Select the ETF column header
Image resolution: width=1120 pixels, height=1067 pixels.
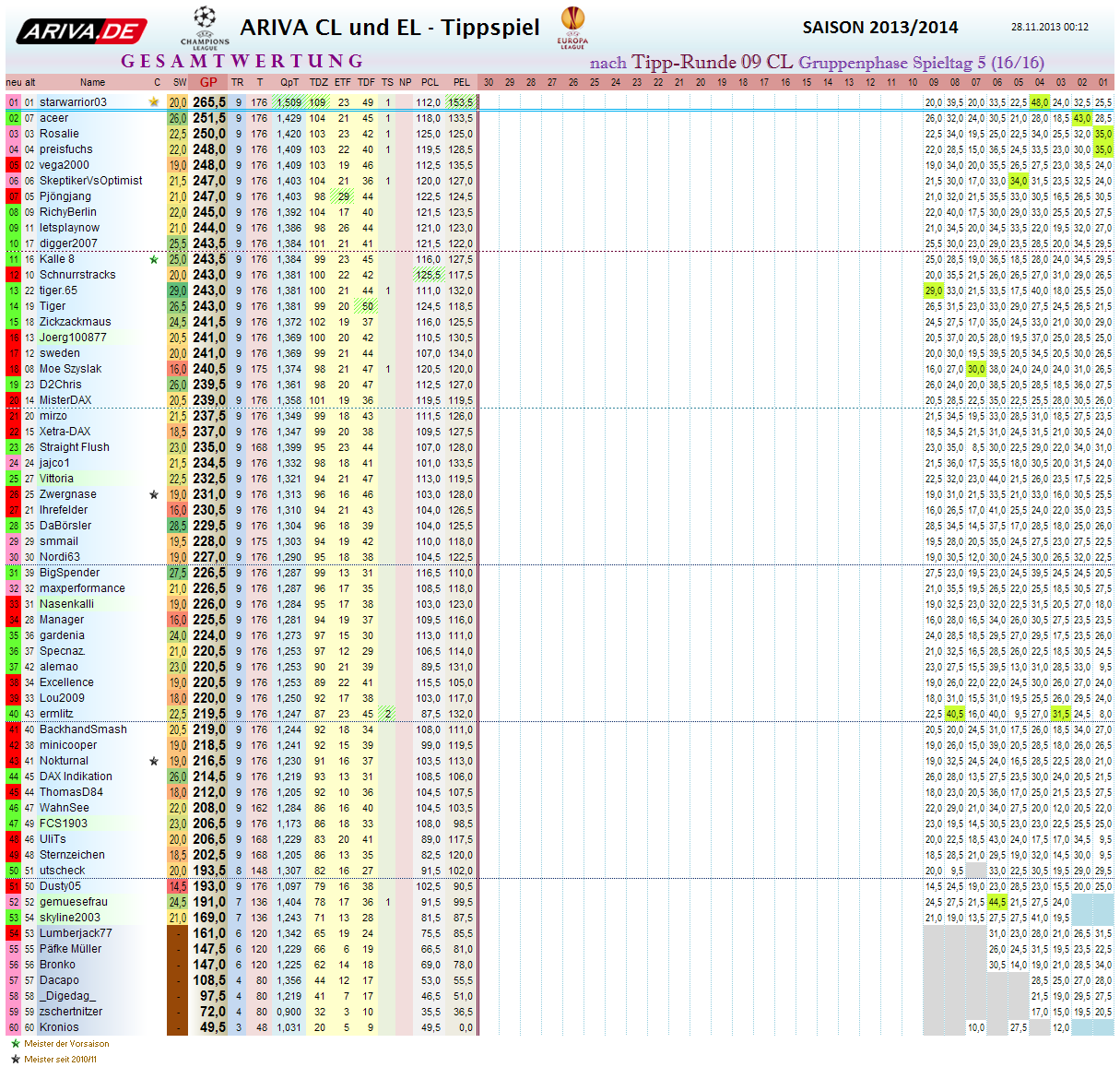coord(343,82)
